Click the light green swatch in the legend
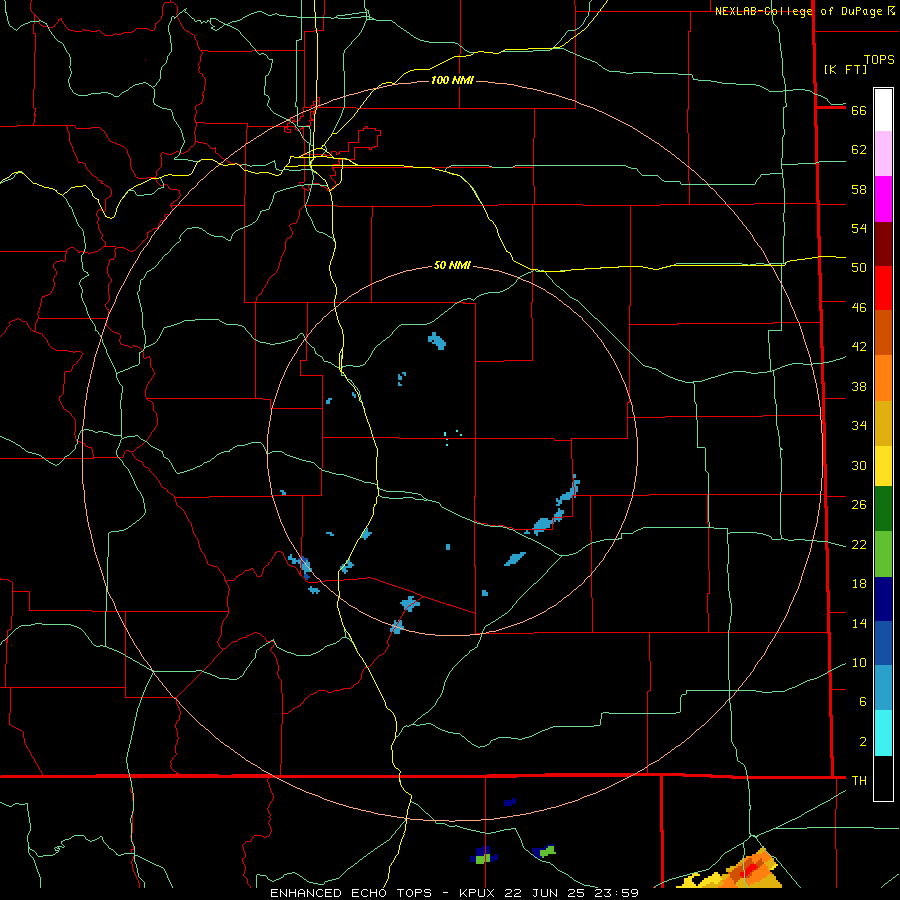Viewport: 900px width, 900px height. (x=883, y=554)
